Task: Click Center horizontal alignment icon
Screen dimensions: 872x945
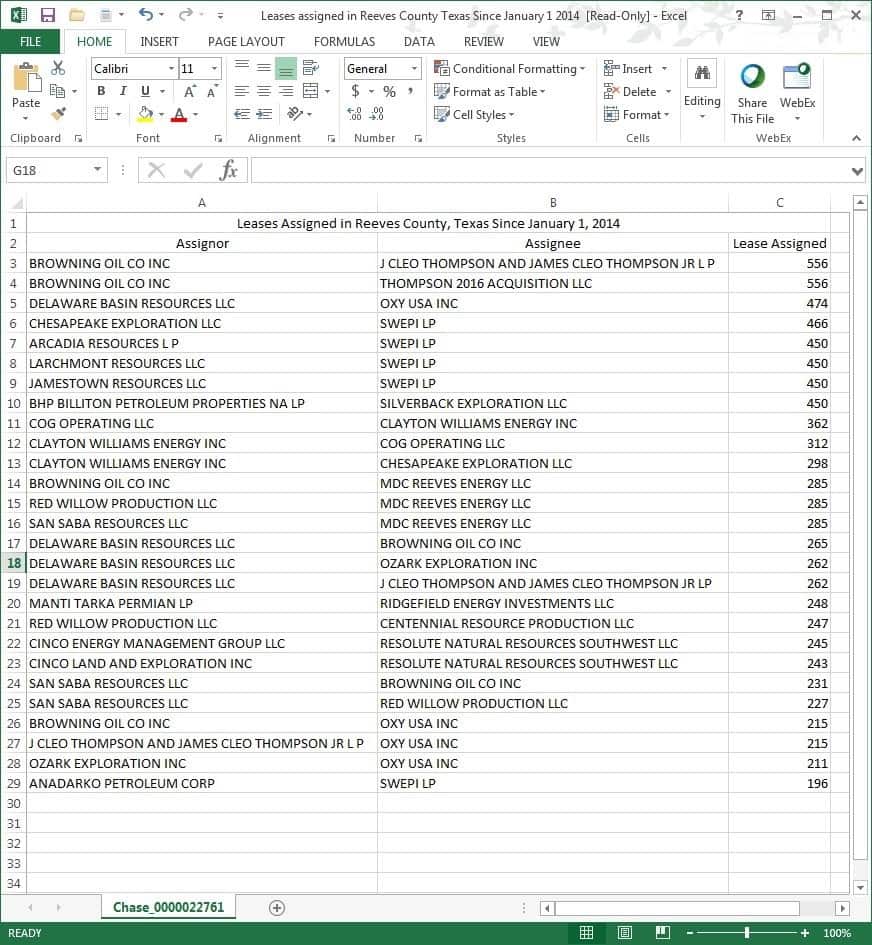Action: 263,91
